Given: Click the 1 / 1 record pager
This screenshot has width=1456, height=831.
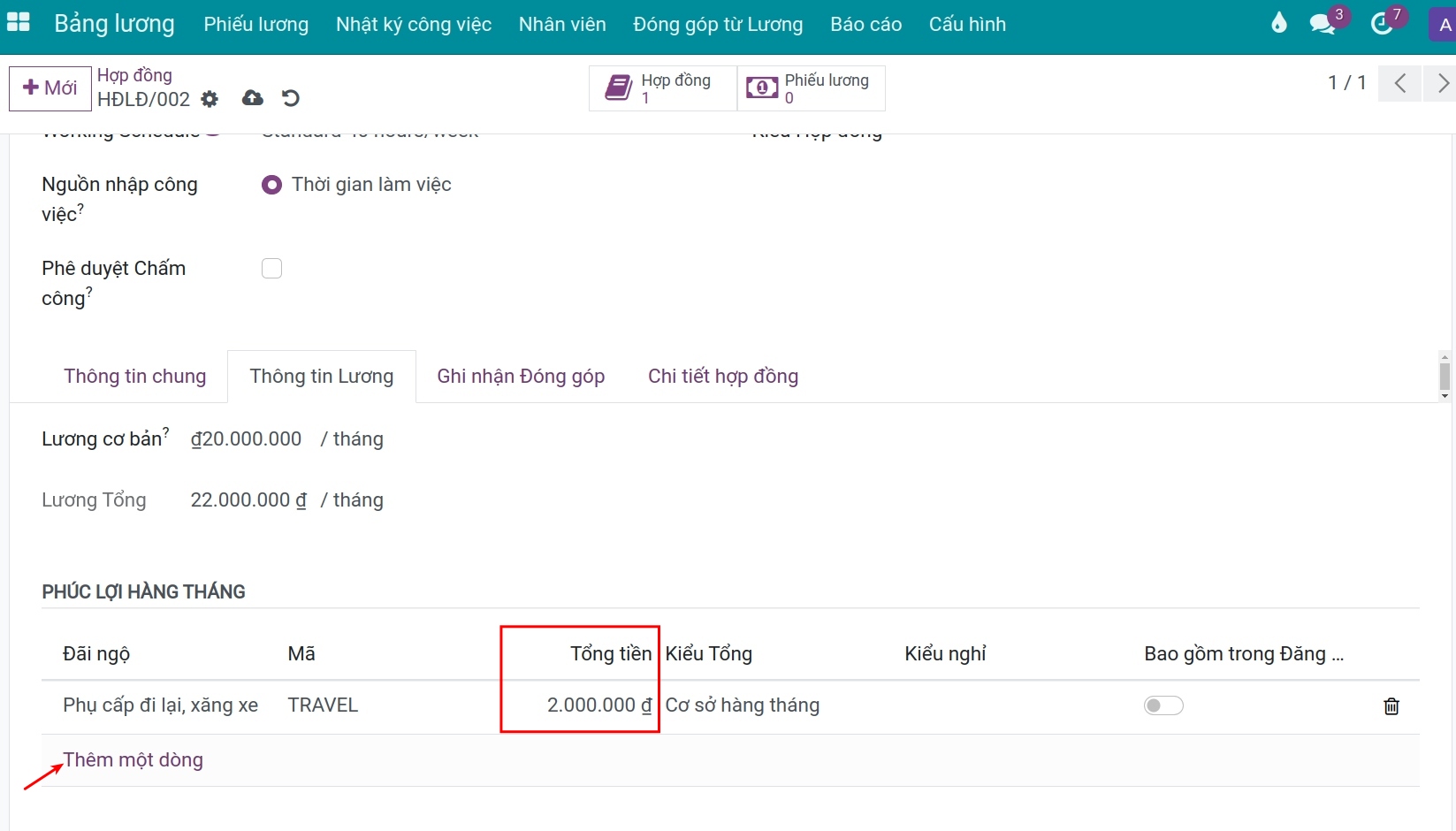Looking at the screenshot, I should tap(1347, 83).
